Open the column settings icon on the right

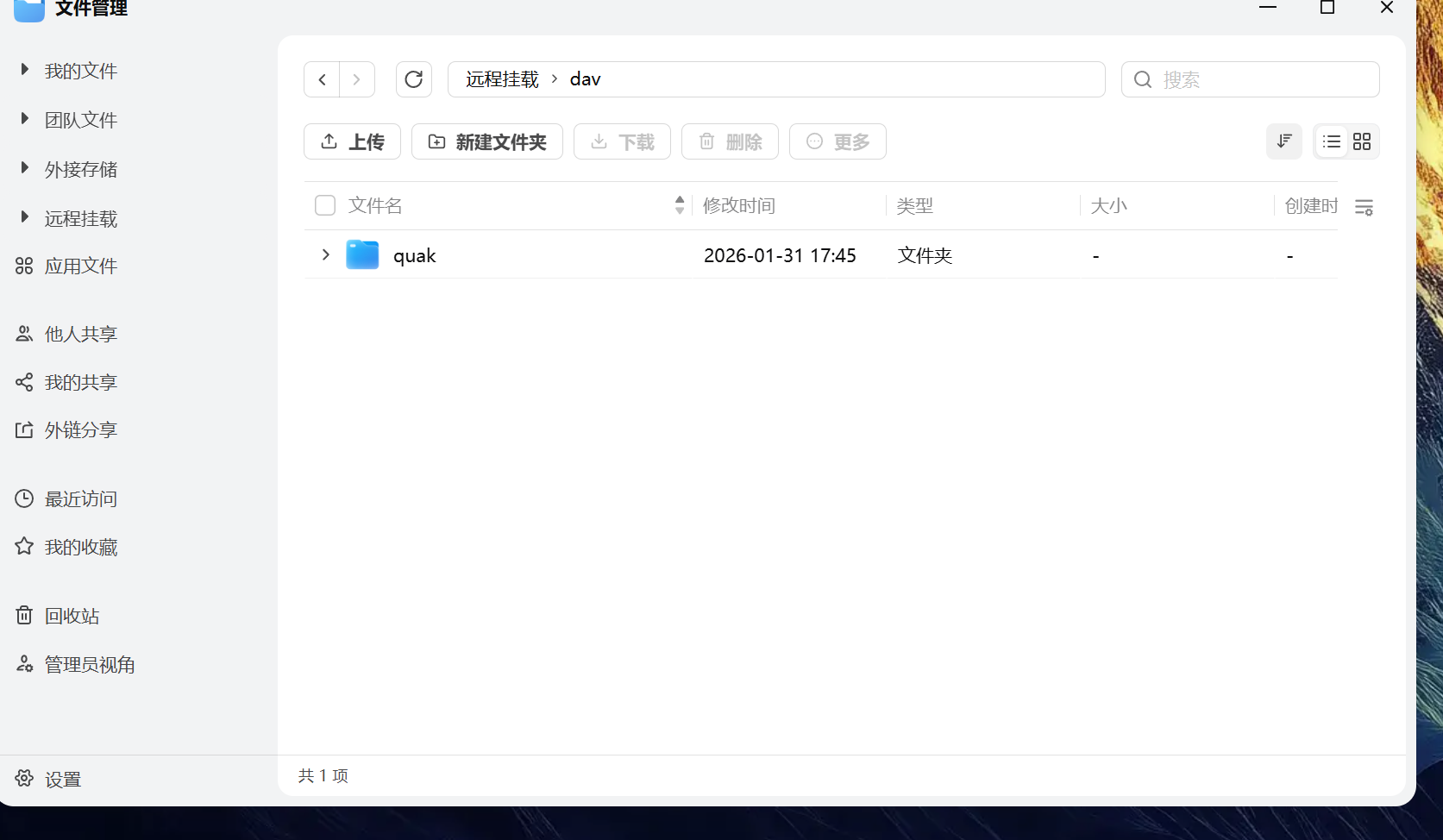tap(1364, 207)
